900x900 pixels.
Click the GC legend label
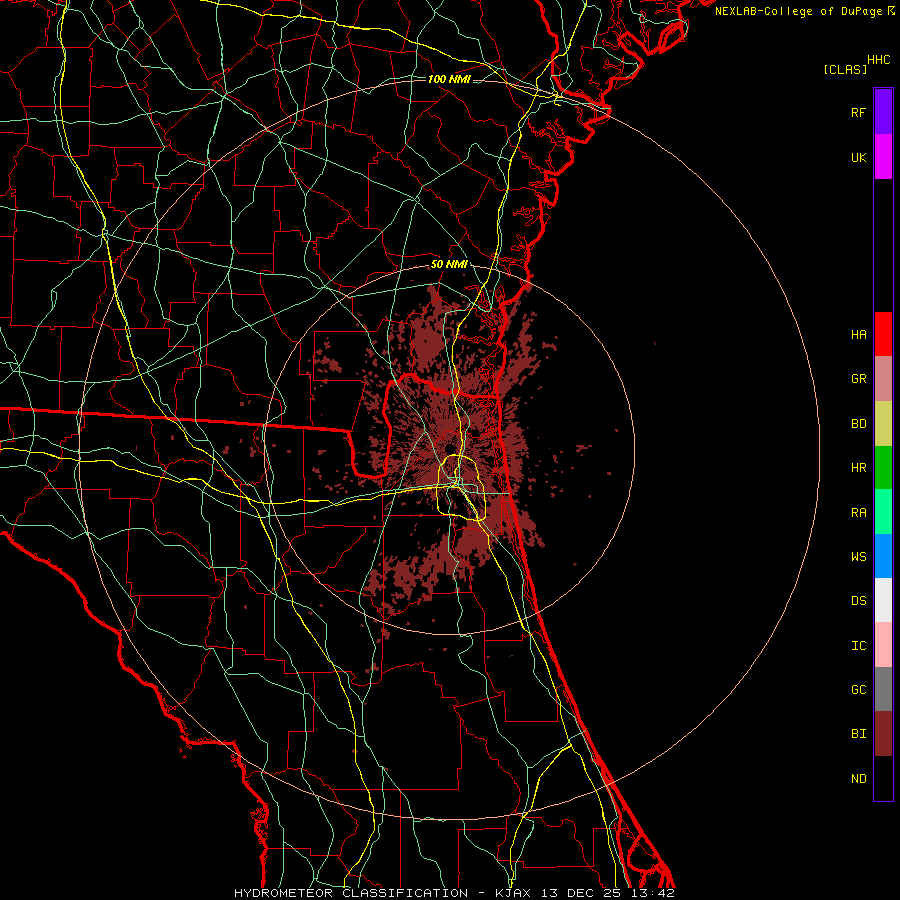click(859, 690)
